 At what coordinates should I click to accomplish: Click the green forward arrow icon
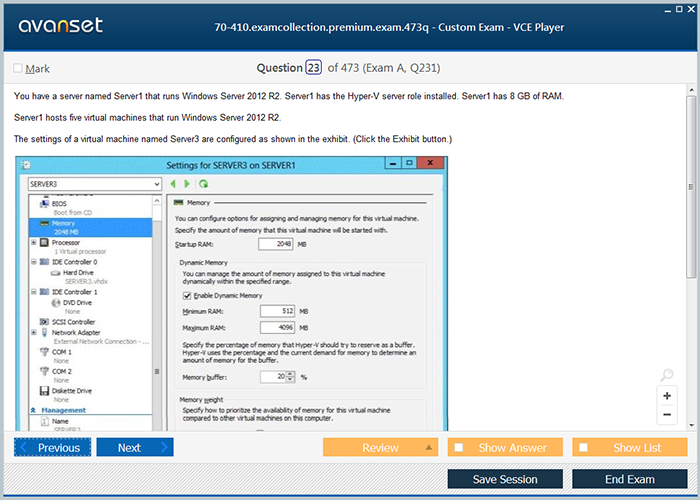(187, 184)
